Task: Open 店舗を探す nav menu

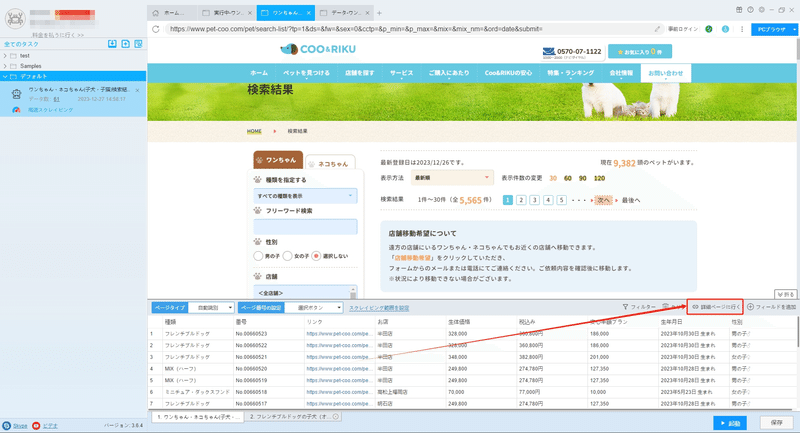Action: [359, 73]
